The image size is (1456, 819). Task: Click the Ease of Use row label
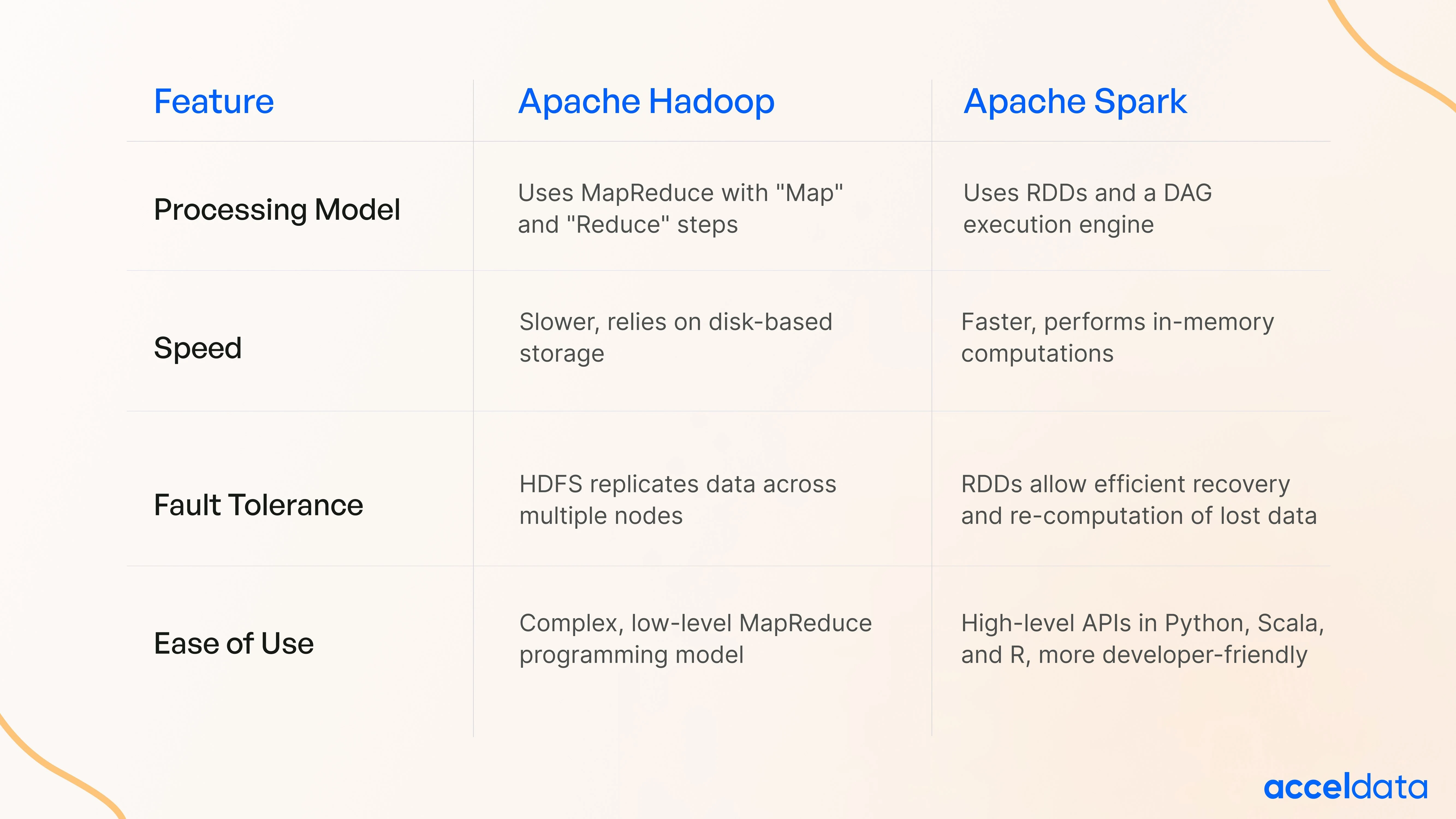233,643
